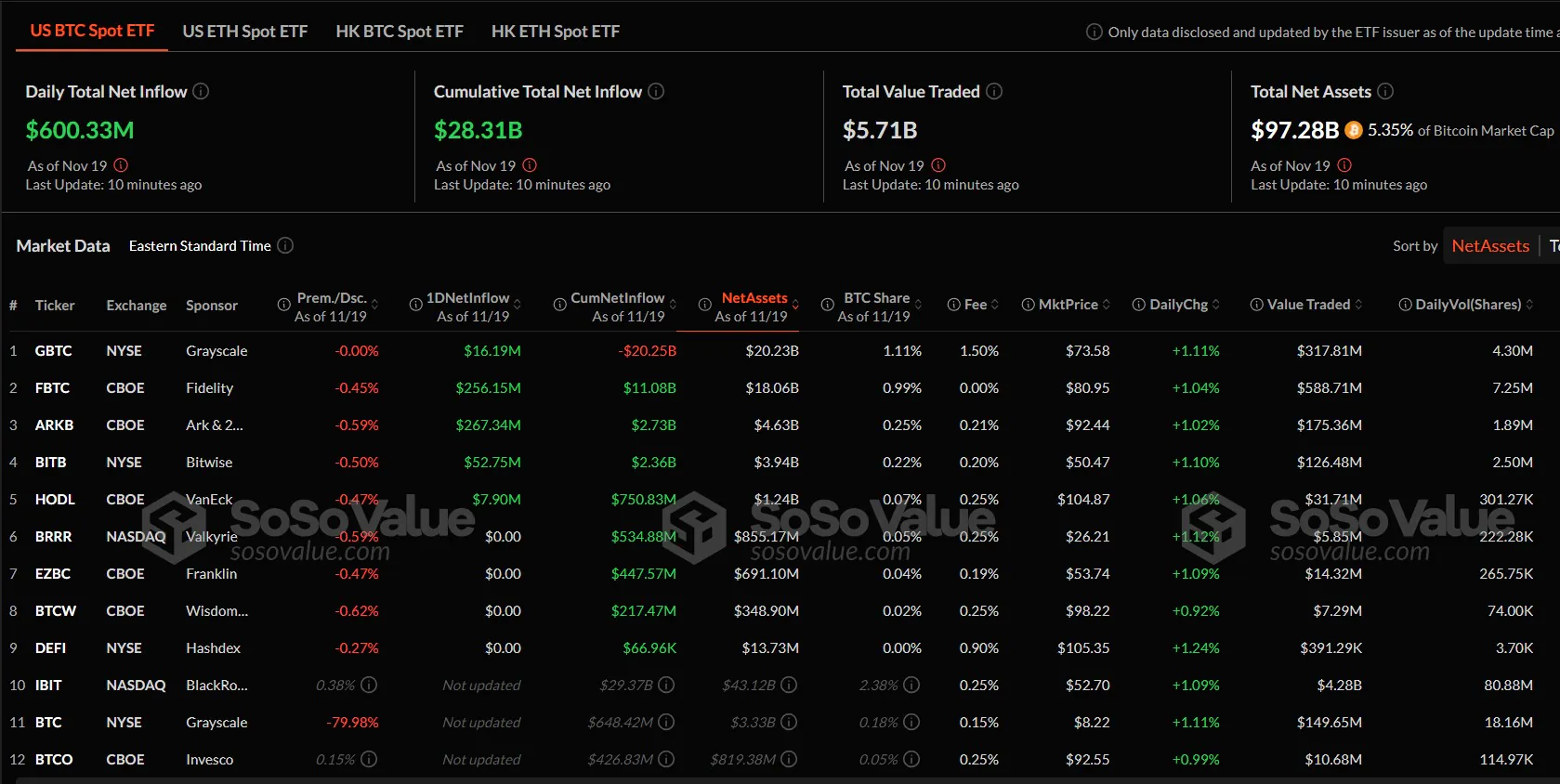Open info icon beside Daily Total Net Inflow

(201, 91)
